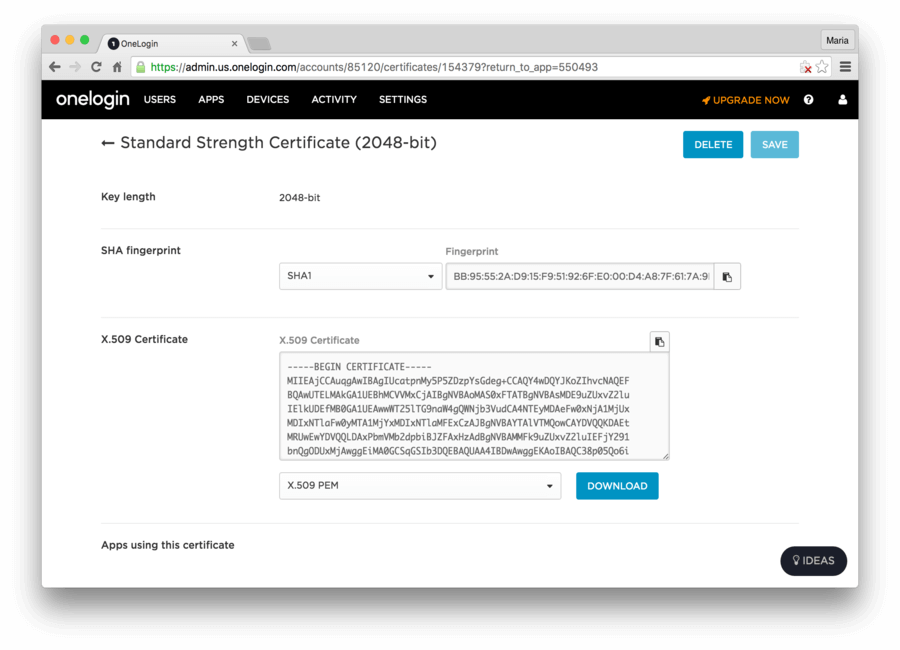Image resolution: width=900 pixels, height=650 pixels.
Task: Switch to the APPS navigation section
Action: click(211, 99)
